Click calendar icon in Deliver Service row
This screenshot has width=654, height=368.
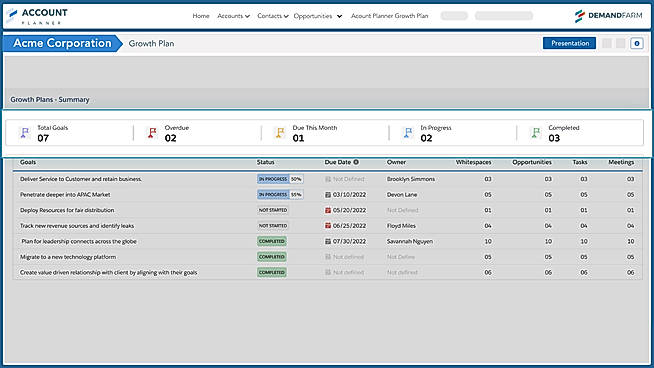coord(328,179)
